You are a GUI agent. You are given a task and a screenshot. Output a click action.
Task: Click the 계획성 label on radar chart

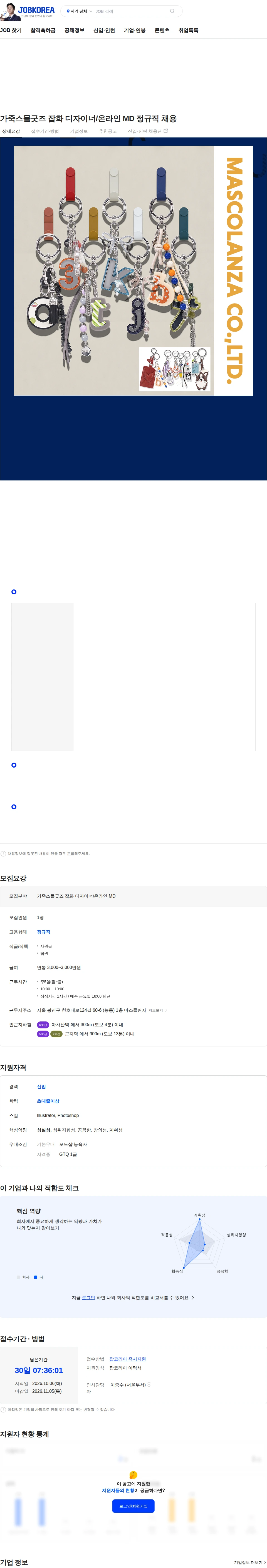click(x=199, y=1215)
